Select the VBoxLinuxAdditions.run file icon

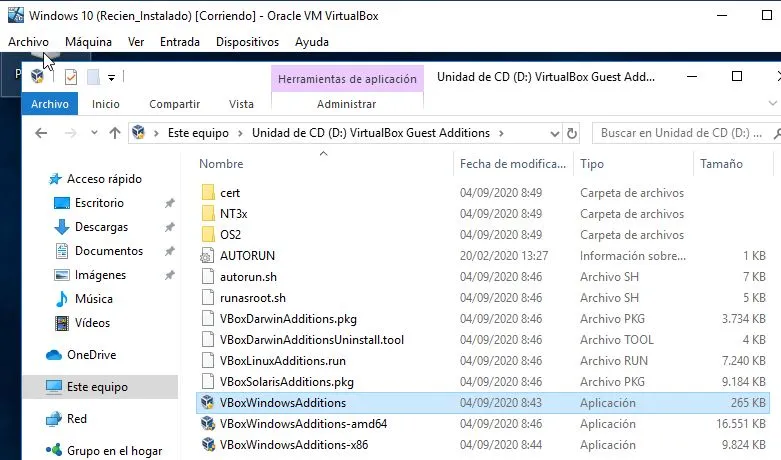(208, 360)
